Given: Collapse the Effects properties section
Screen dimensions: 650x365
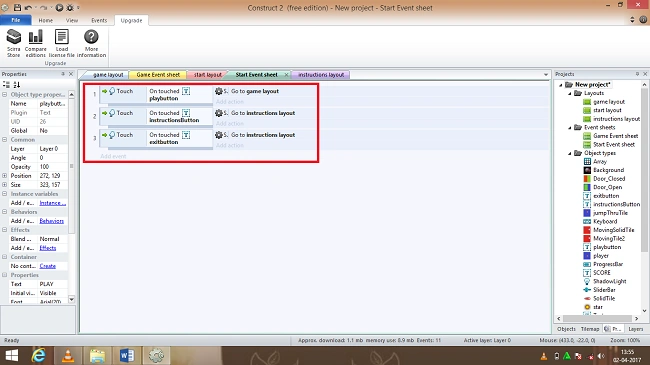Looking at the screenshot, I should 5,230.
